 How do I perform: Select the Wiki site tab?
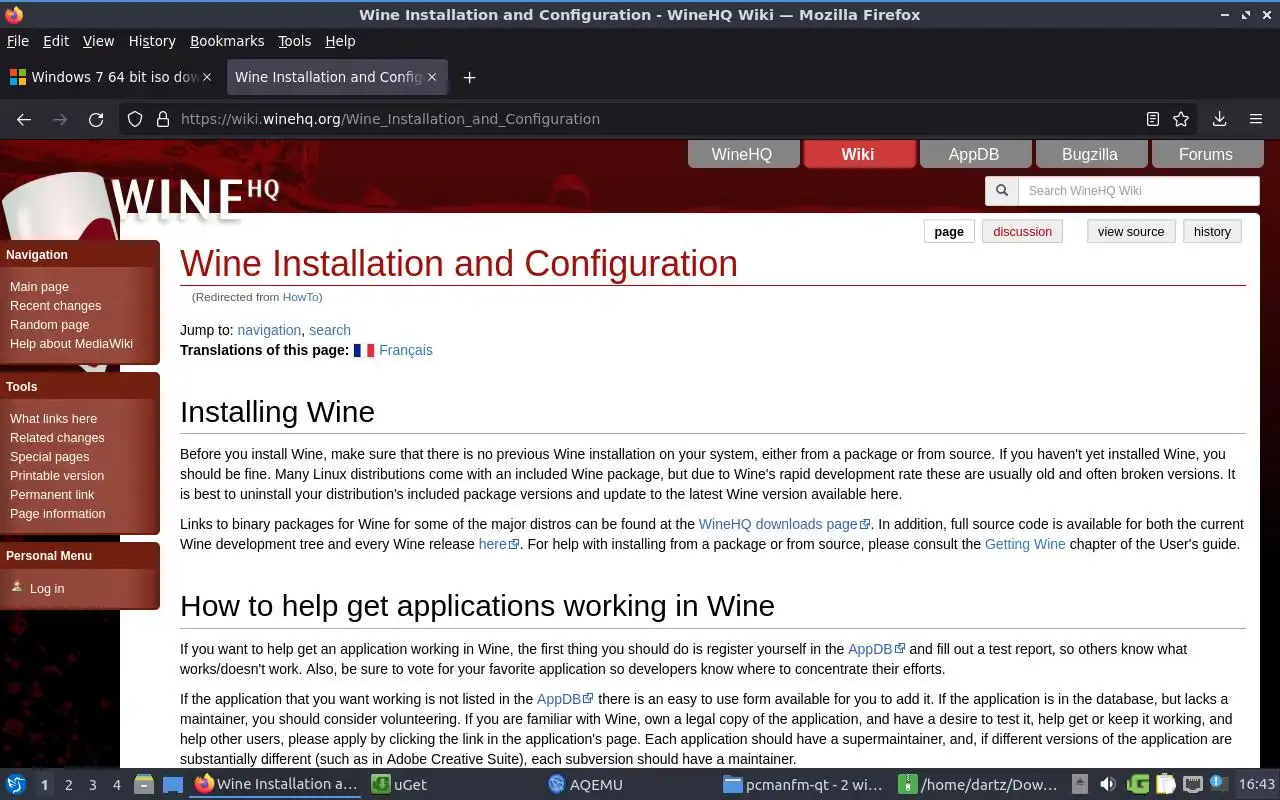(858, 154)
